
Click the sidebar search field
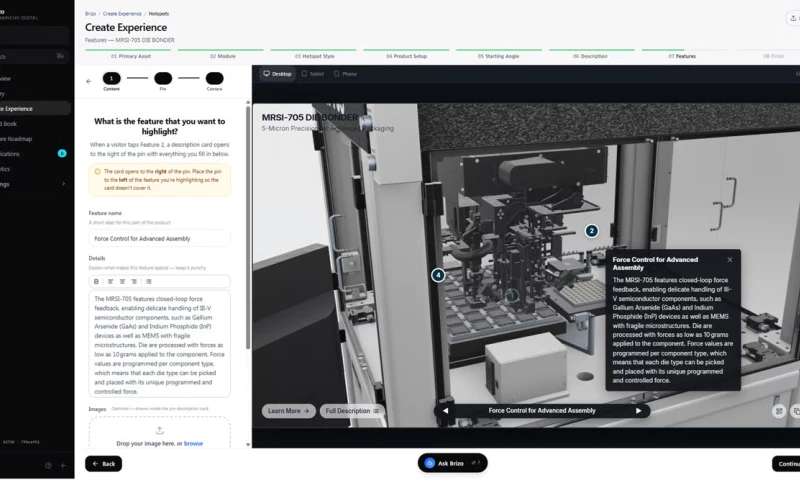click(34, 57)
